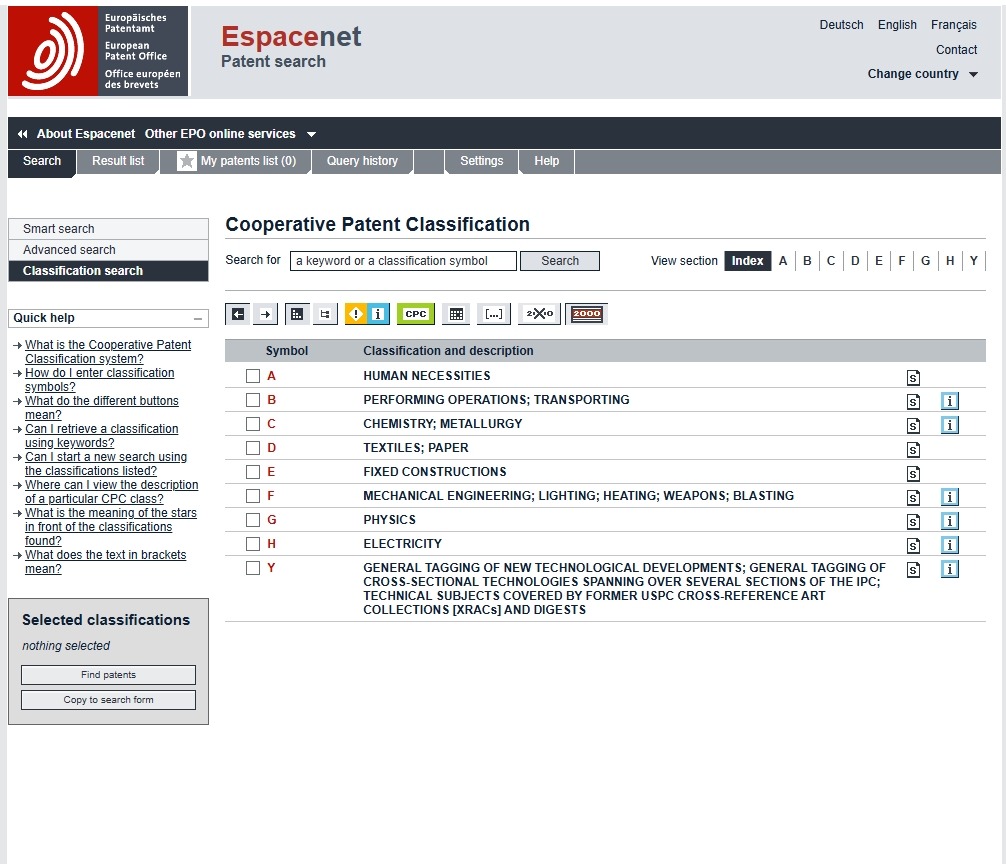
Task: Switch to the Result list tab
Action: (118, 161)
